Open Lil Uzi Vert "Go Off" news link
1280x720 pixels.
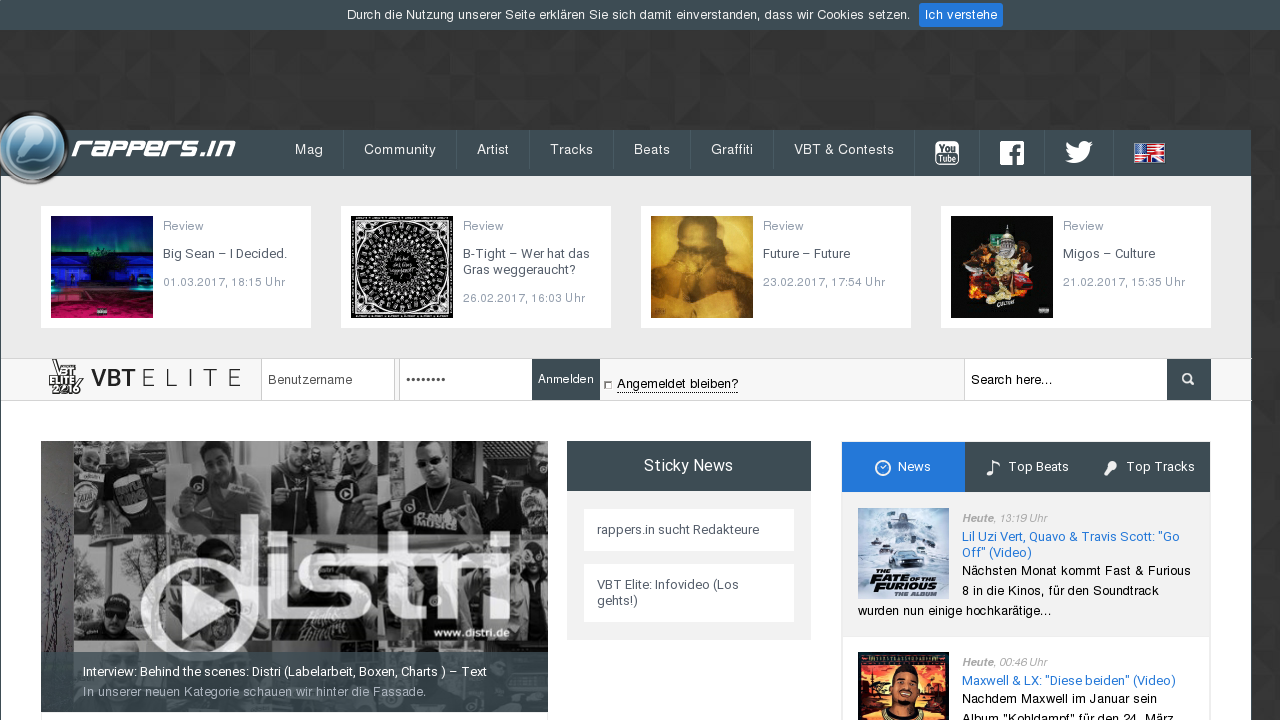(x=1071, y=545)
